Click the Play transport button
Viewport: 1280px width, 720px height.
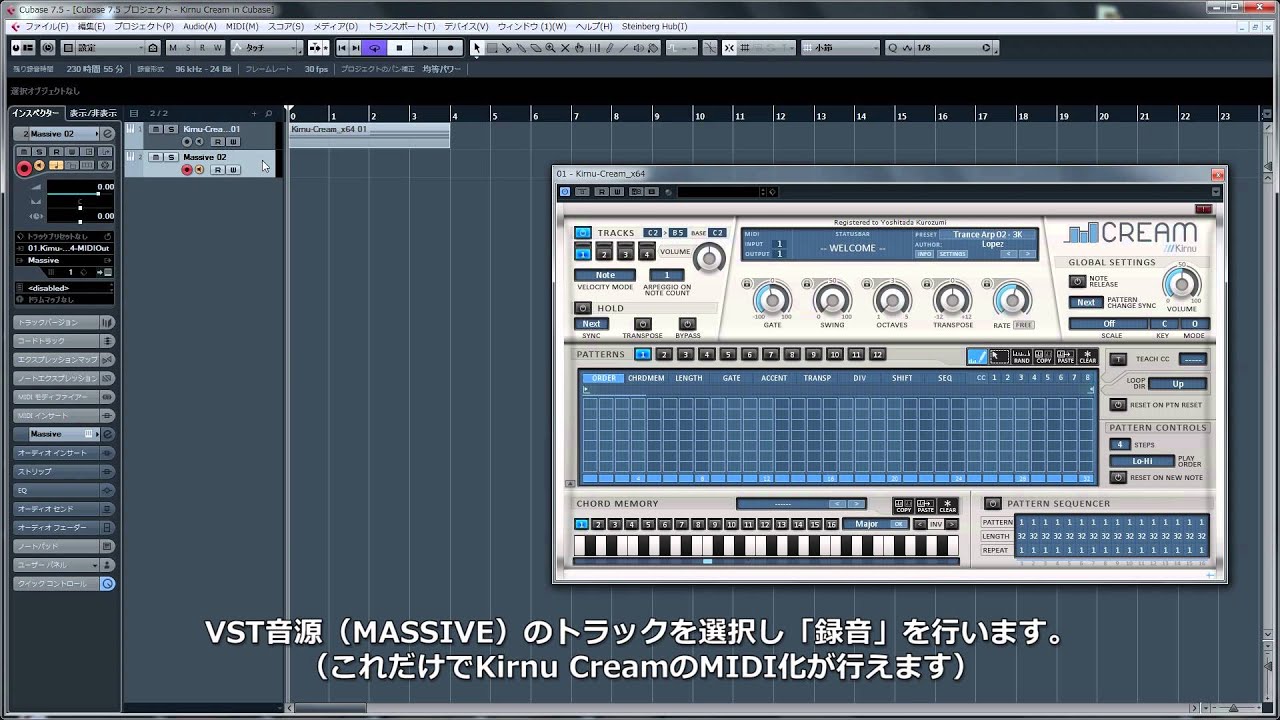pyautogui.click(x=425, y=48)
